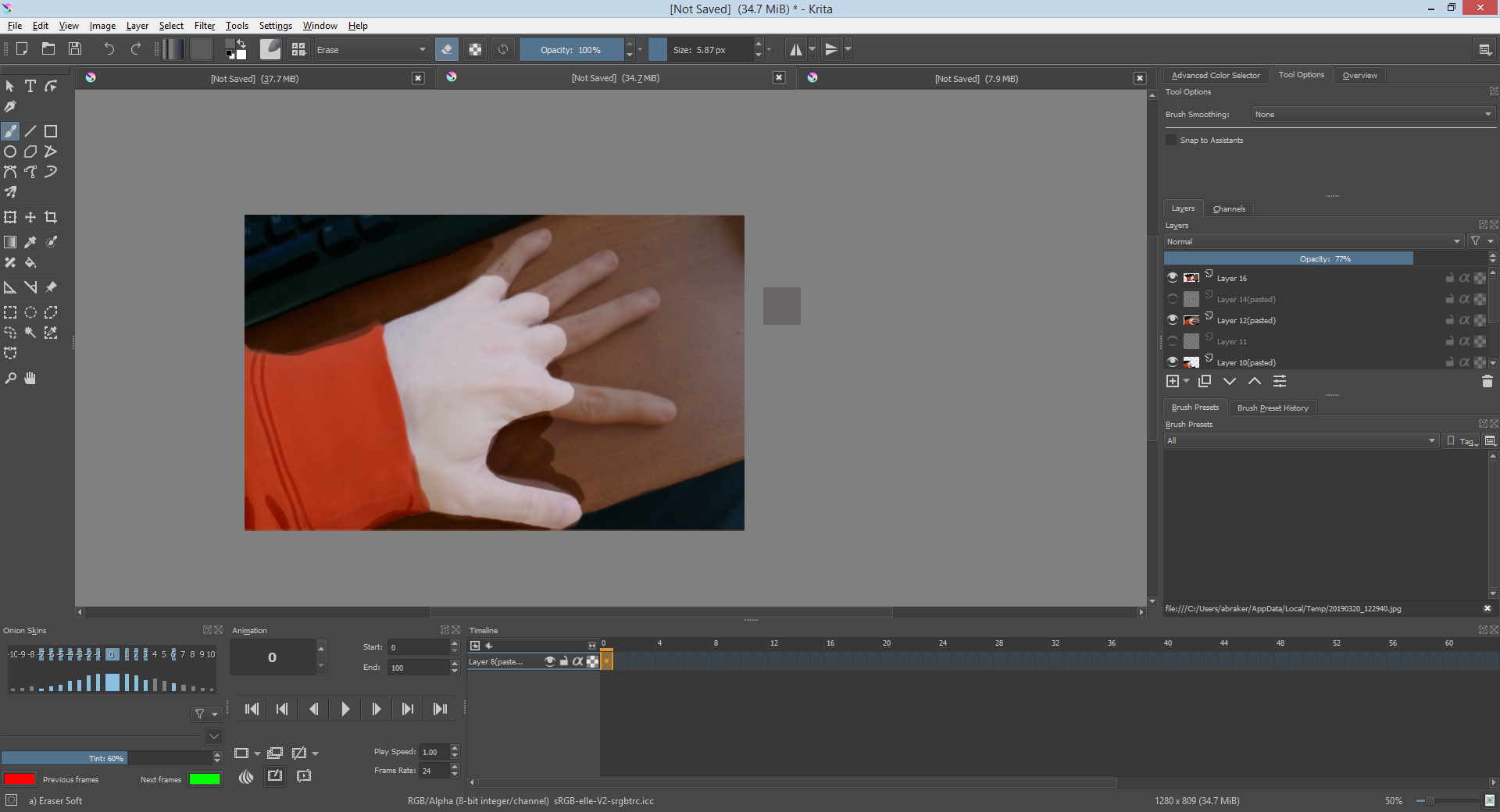Select the Color Picker eyedropper tool
The image size is (1500, 812).
pyautogui.click(x=30, y=242)
